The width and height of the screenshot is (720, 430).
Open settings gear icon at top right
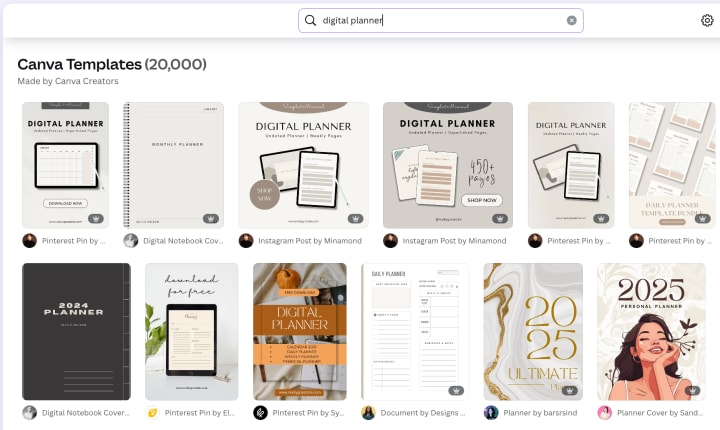pos(707,20)
